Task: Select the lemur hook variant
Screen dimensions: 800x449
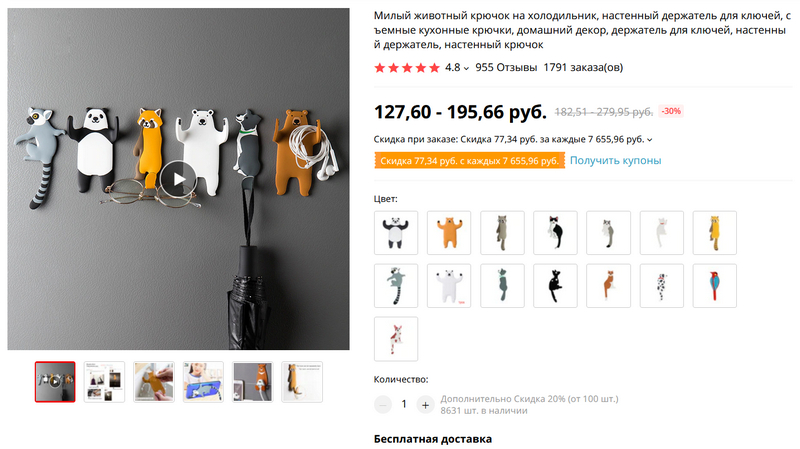Action: point(396,286)
